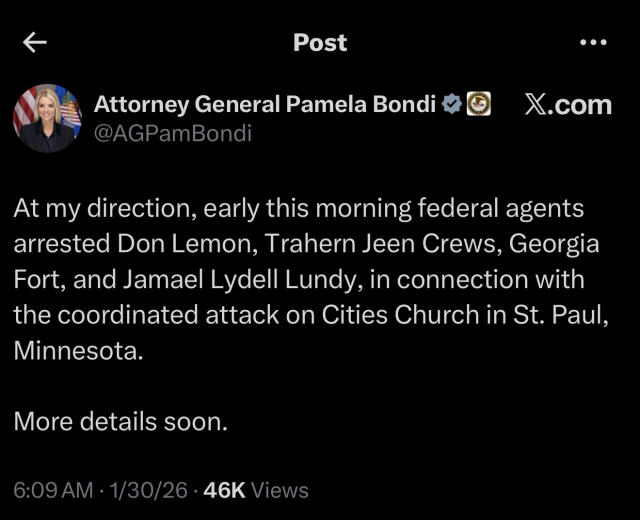640x520 pixels.
Task: Click the blue verified checkmark badge
Action: click(x=452, y=104)
